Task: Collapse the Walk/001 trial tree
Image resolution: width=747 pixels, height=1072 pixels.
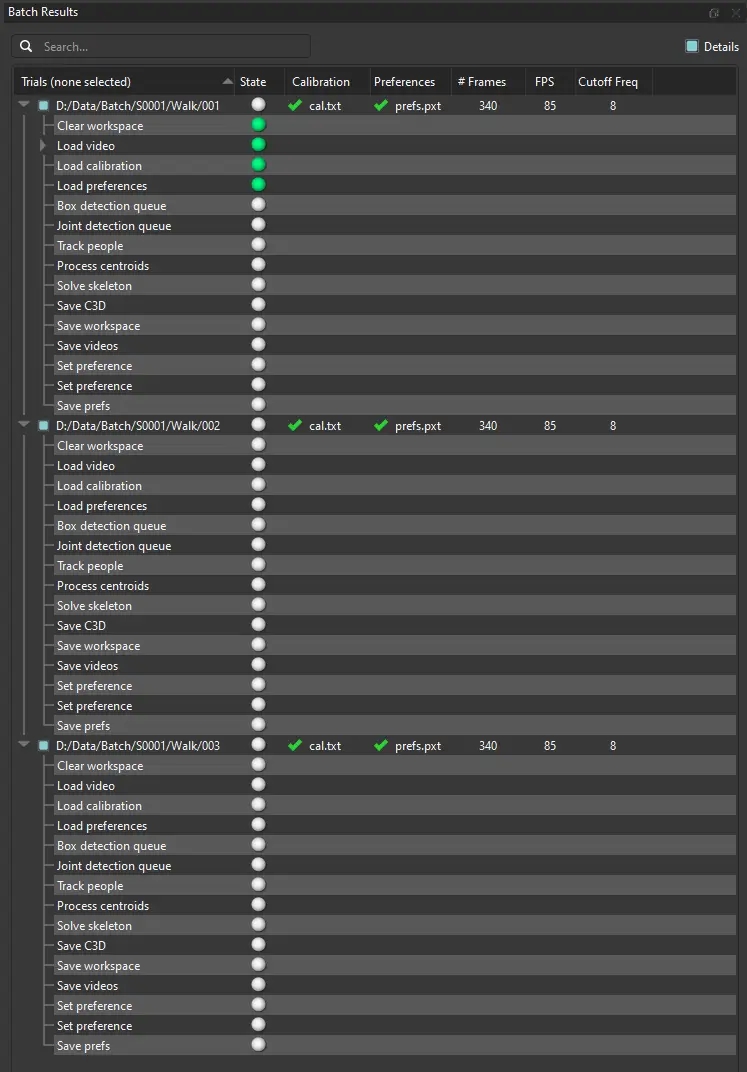Action: (x=24, y=105)
